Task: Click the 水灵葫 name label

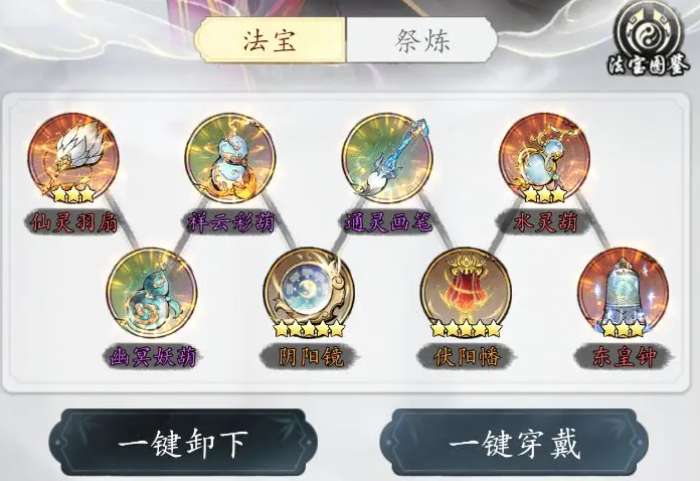Action: click(545, 222)
